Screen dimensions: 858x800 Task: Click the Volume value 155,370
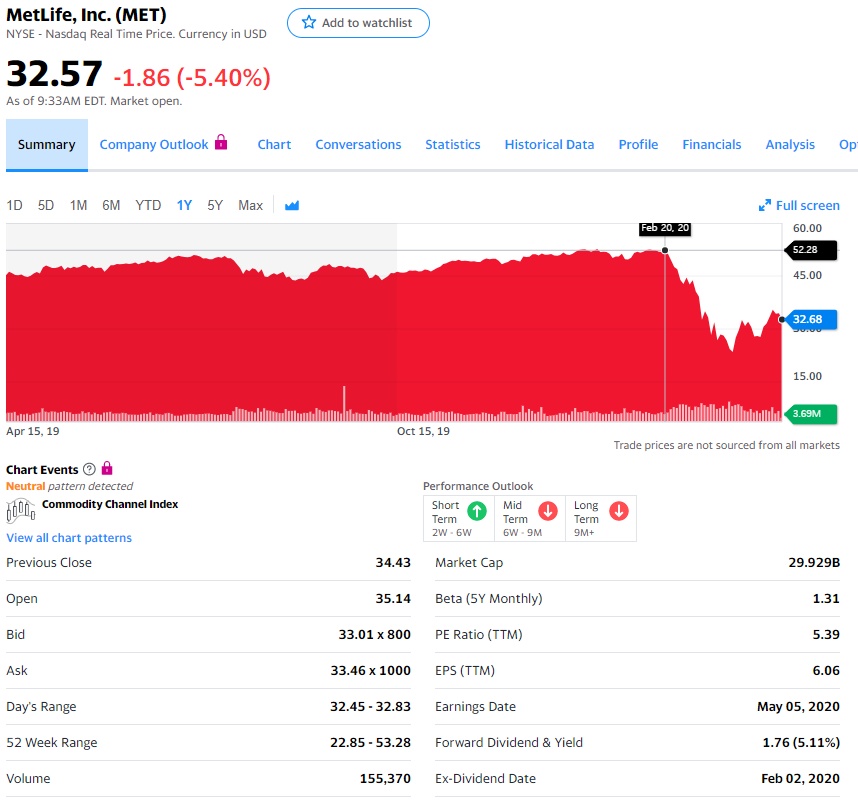coord(385,779)
